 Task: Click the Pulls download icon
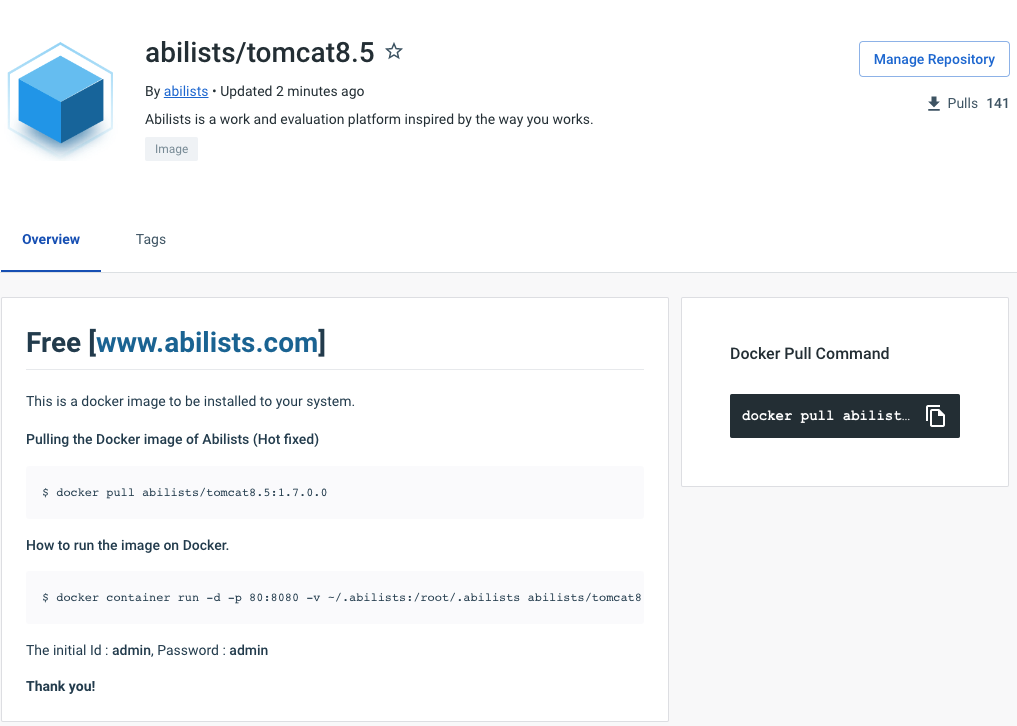pyautogui.click(x=933, y=103)
